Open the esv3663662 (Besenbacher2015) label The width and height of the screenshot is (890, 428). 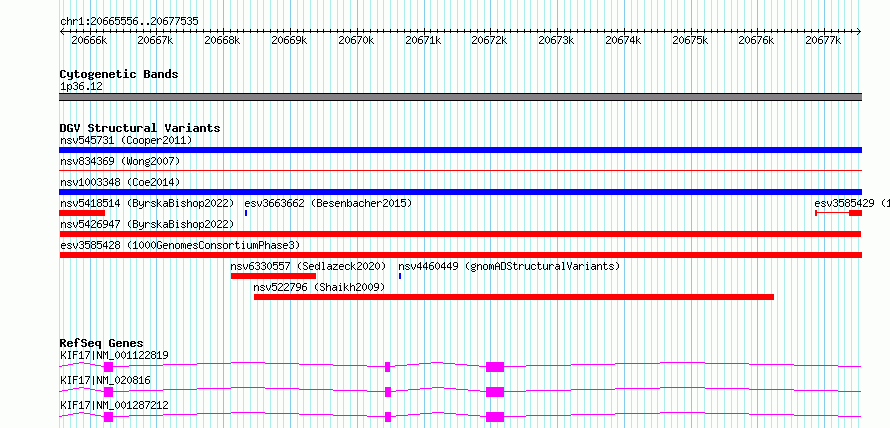[328, 203]
